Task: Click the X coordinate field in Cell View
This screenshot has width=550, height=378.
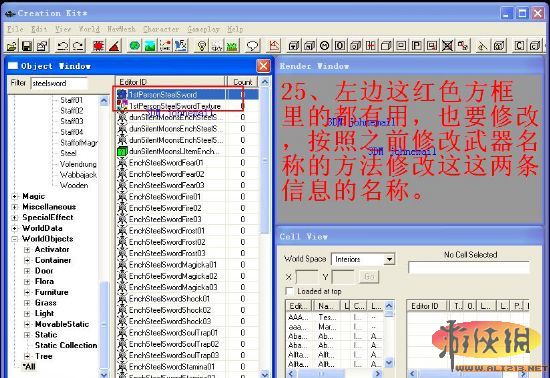Action: (307, 277)
